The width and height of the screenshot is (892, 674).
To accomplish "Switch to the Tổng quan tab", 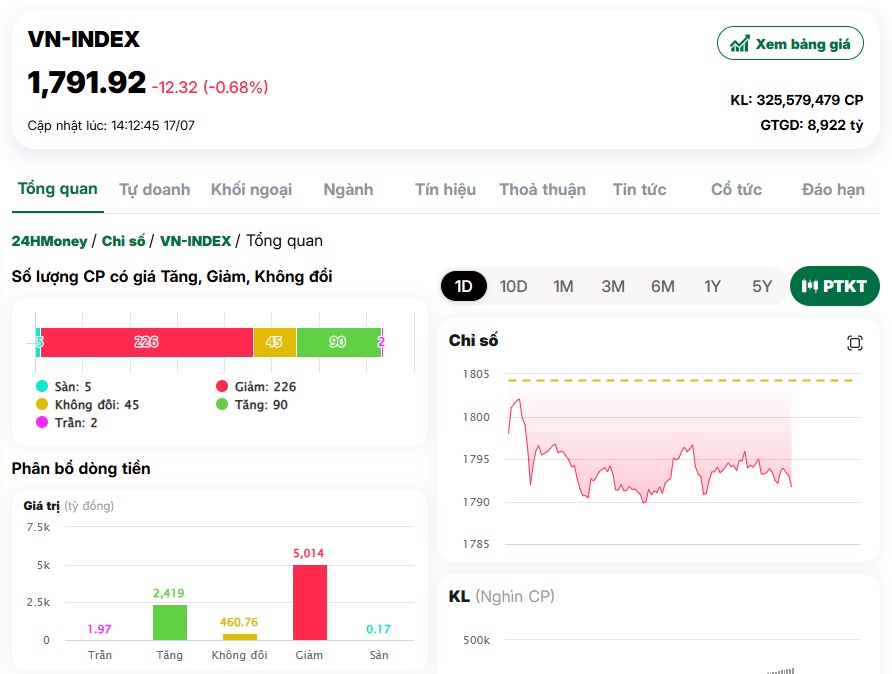I will point(57,189).
